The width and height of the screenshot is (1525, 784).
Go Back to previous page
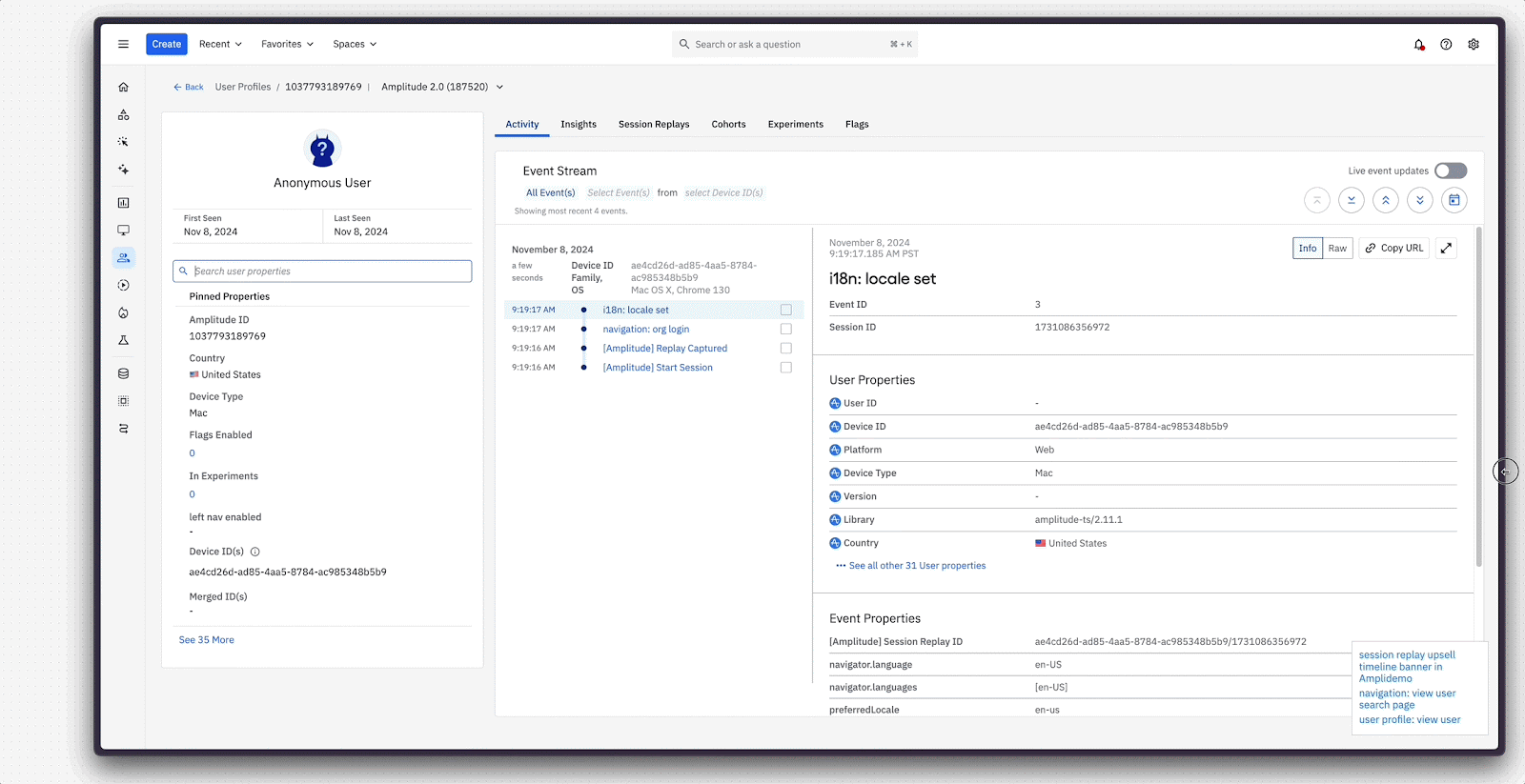[189, 87]
